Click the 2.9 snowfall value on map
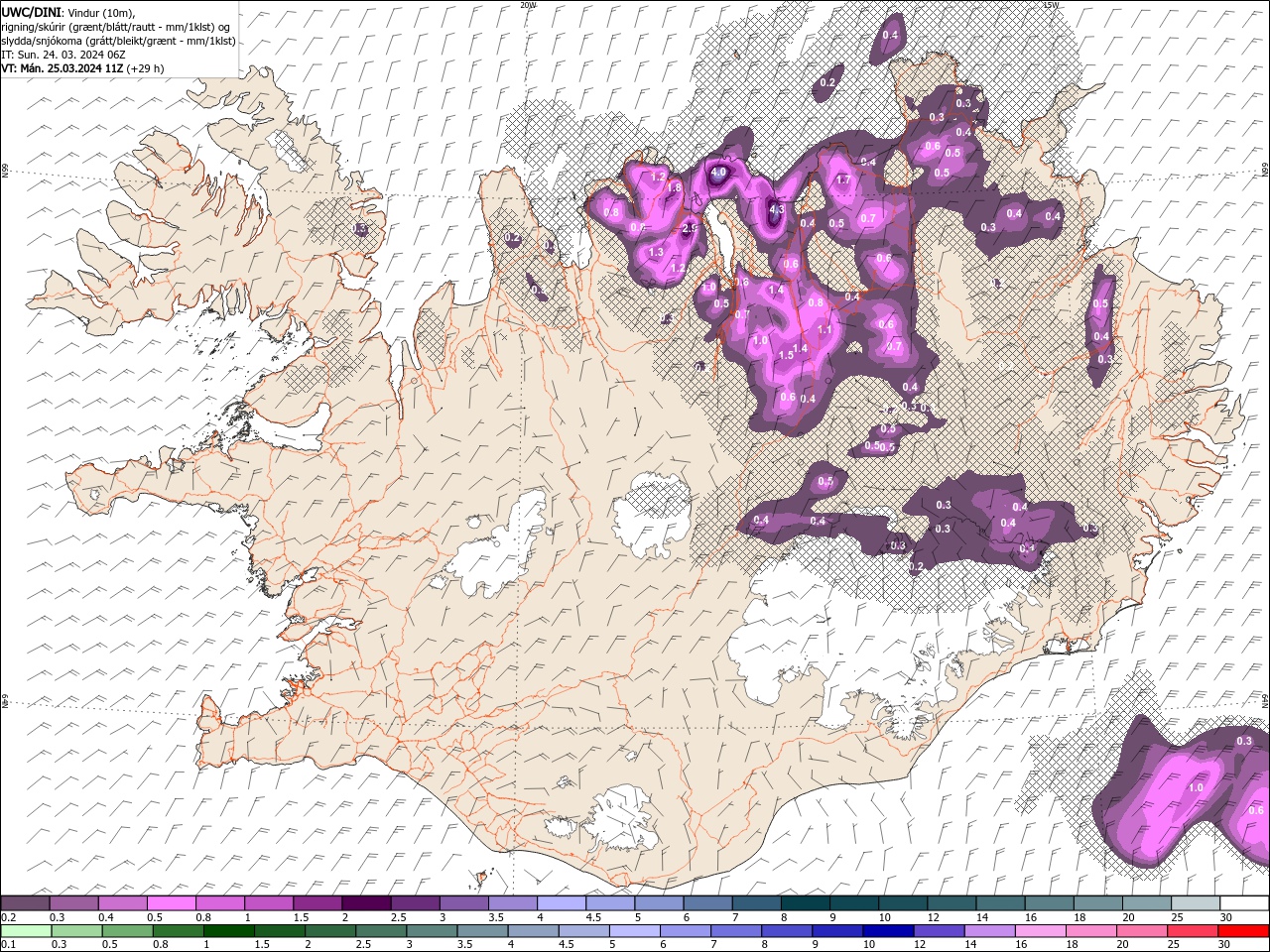This screenshot has width=1270, height=952. click(691, 228)
